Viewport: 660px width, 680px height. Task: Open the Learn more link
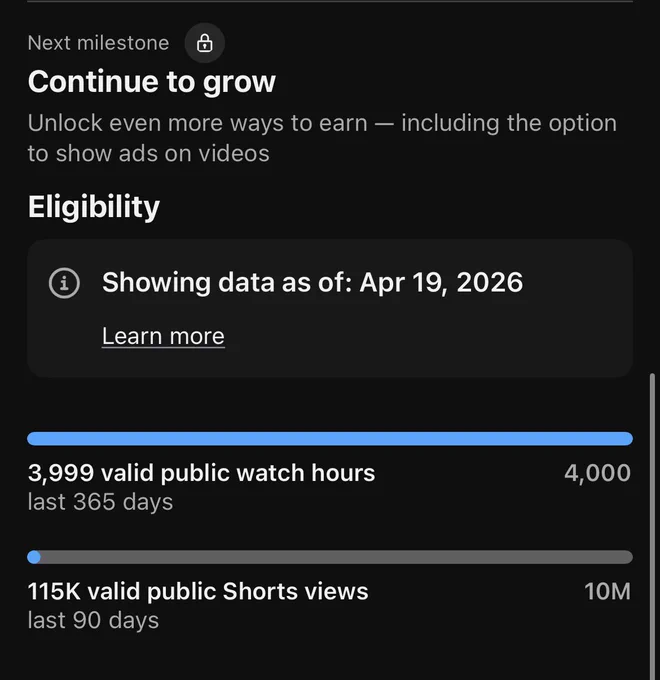click(x=163, y=336)
